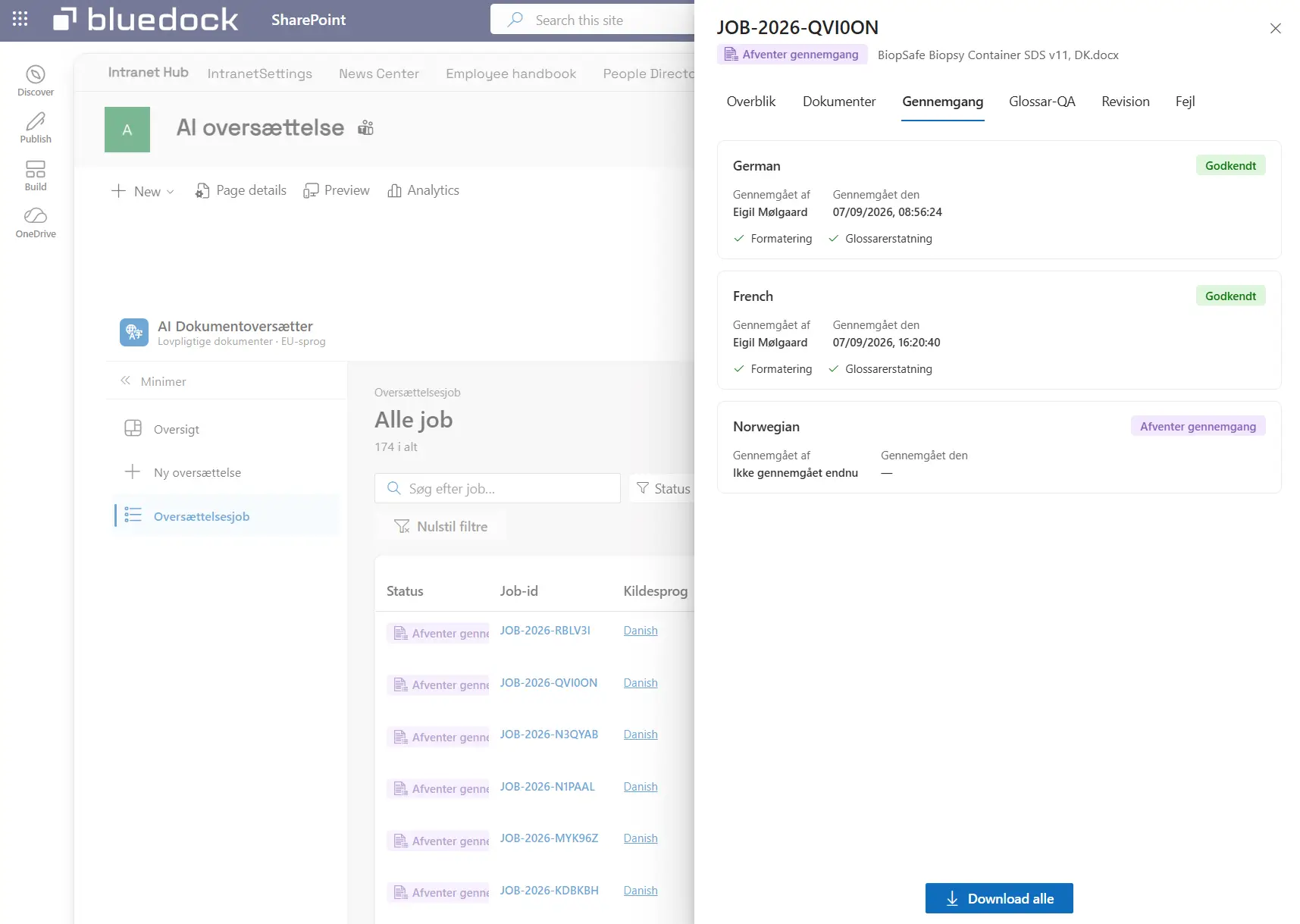Open the Analytics toolbar item
The image size is (1300, 924).
point(423,191)
